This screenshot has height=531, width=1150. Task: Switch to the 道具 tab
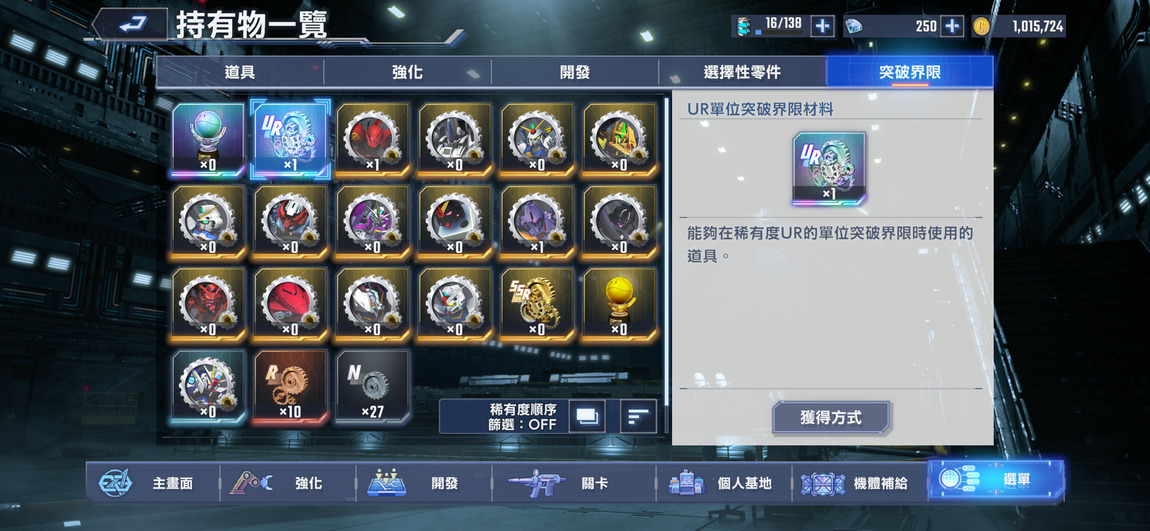pos(240,72)
